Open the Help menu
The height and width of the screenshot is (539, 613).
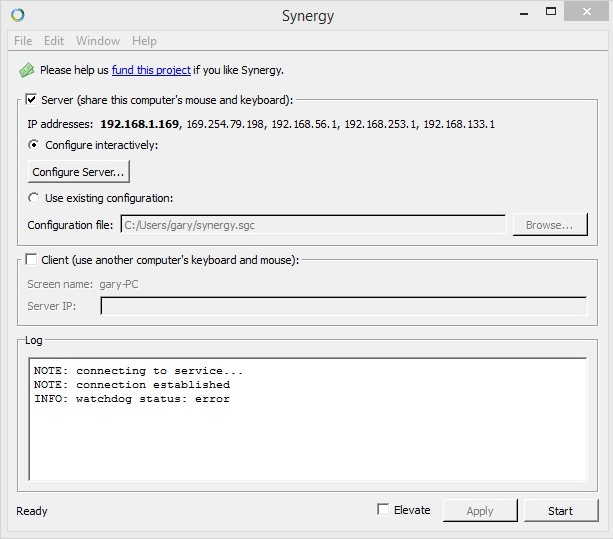pyautogui.click(x=144, y=41)
